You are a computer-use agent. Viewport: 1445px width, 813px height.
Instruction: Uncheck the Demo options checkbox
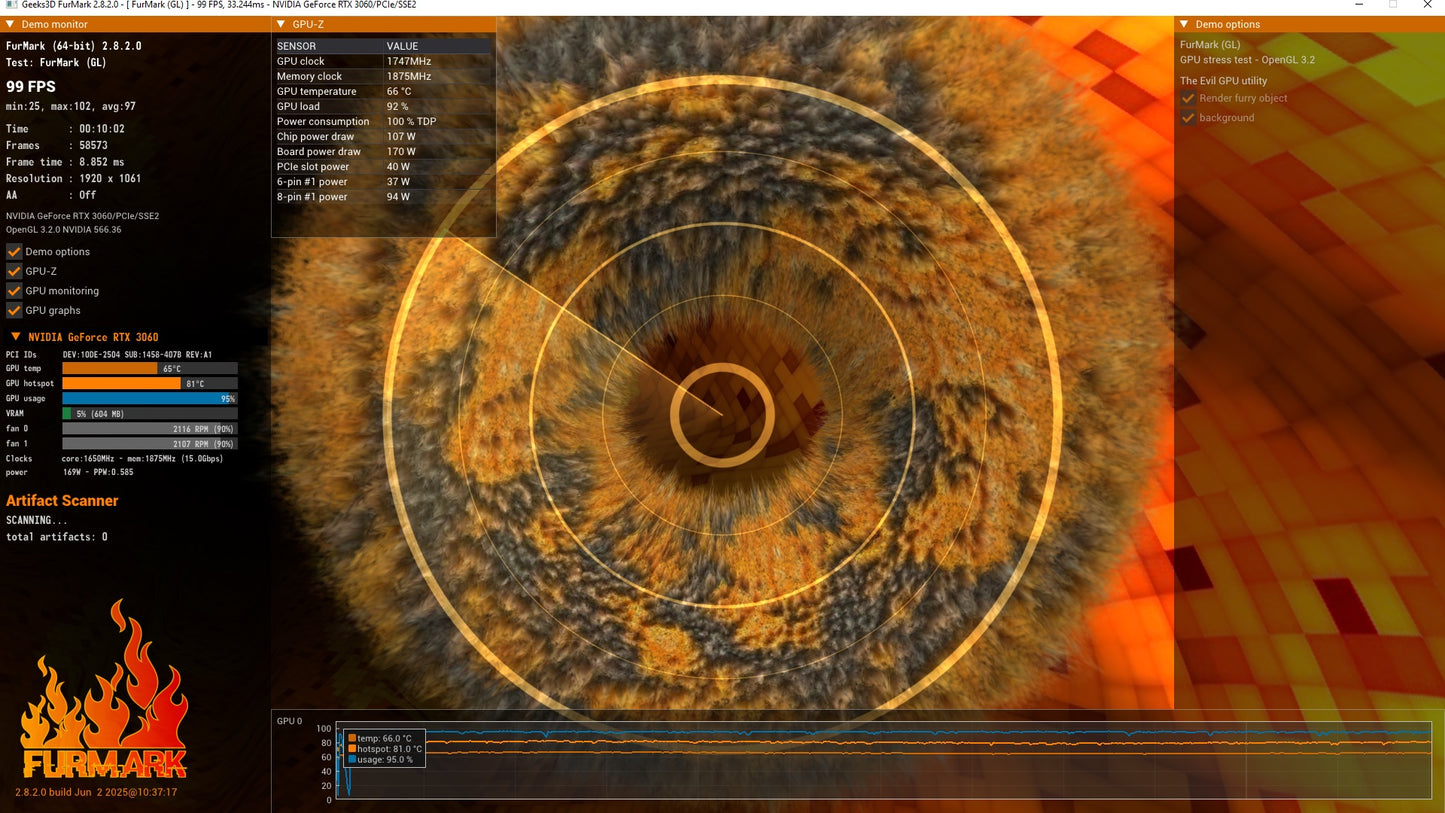14,252
